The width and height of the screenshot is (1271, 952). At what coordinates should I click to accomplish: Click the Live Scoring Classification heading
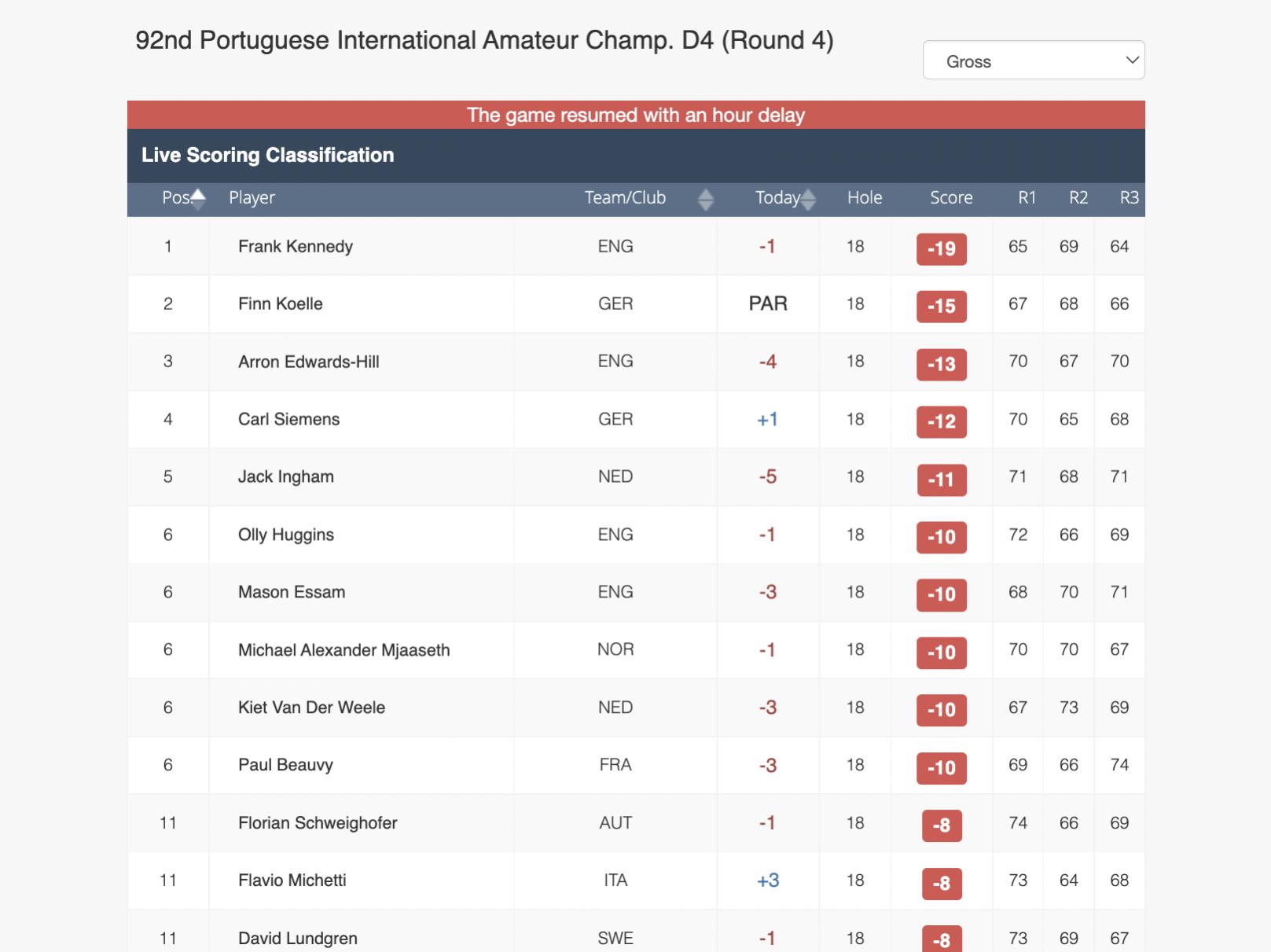pos(267,156)
